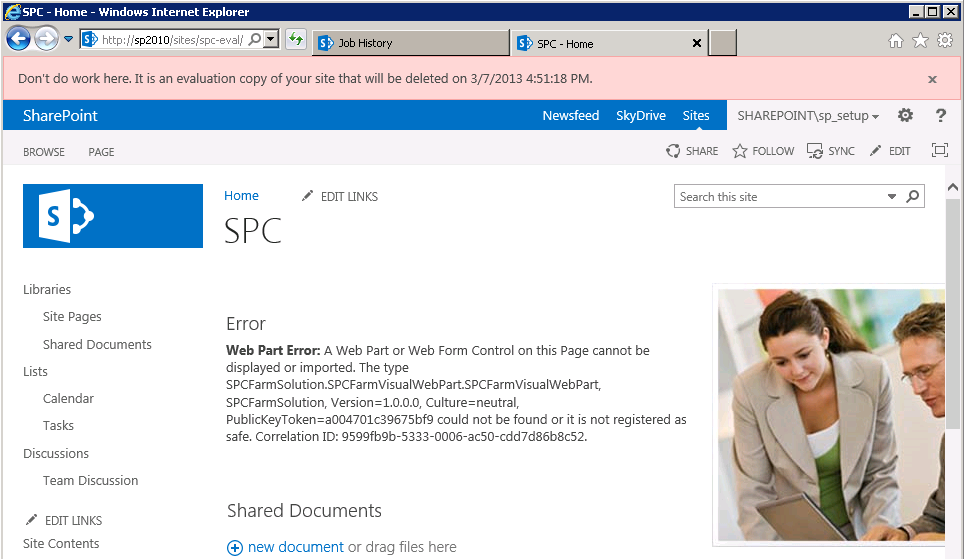Open Sites in the top bar
The image size is (964, 559).
pos(696,116)
